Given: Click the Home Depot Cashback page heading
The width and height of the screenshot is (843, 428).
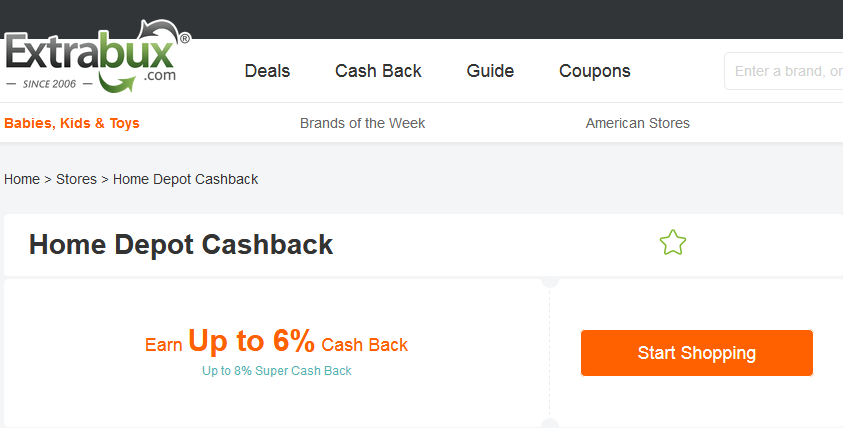Looking at the screenshot, I should [181, 245].
